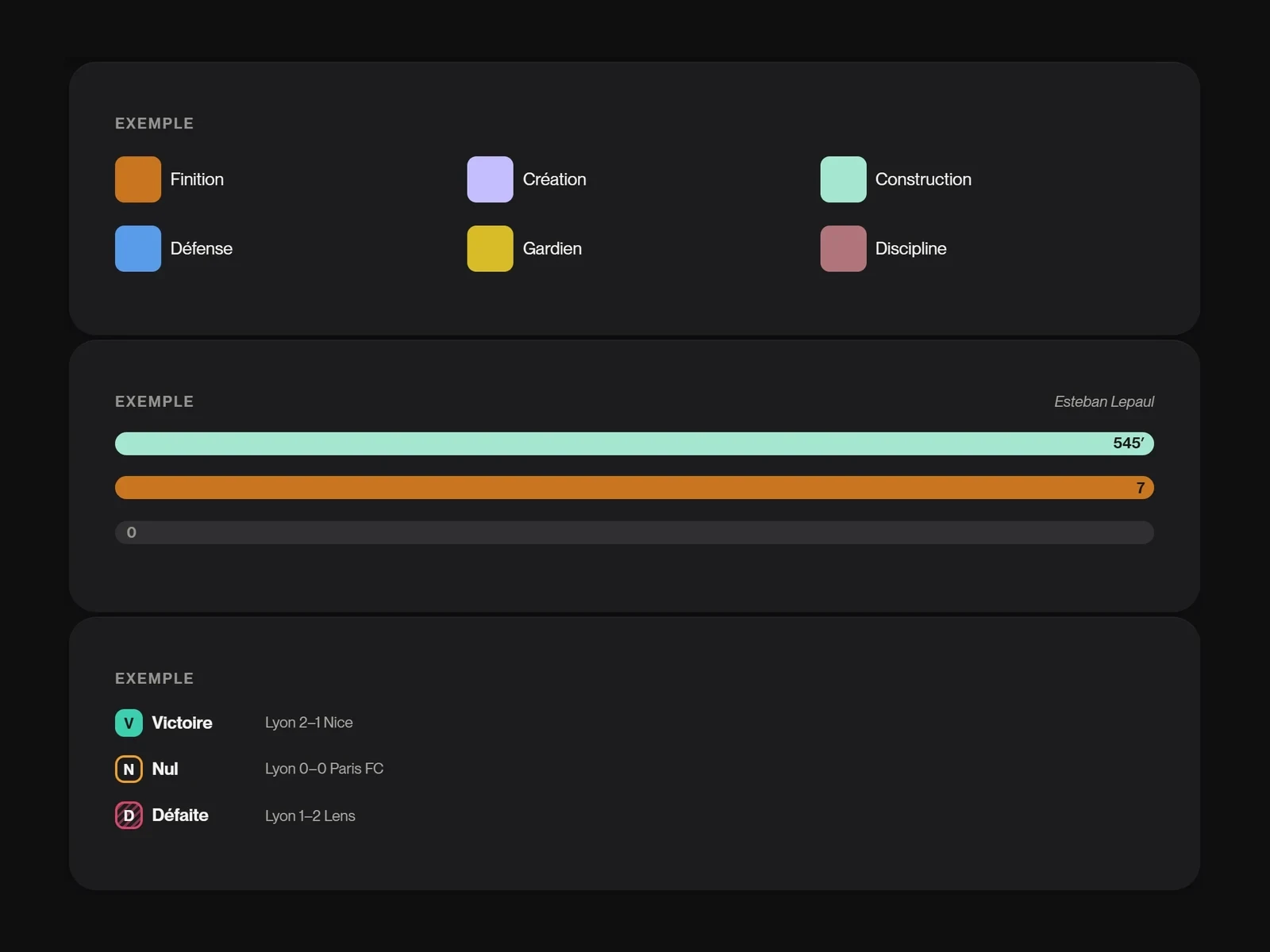Click the Gardien label
This screenshot has width=1270, height=952.
coord(552,248)
